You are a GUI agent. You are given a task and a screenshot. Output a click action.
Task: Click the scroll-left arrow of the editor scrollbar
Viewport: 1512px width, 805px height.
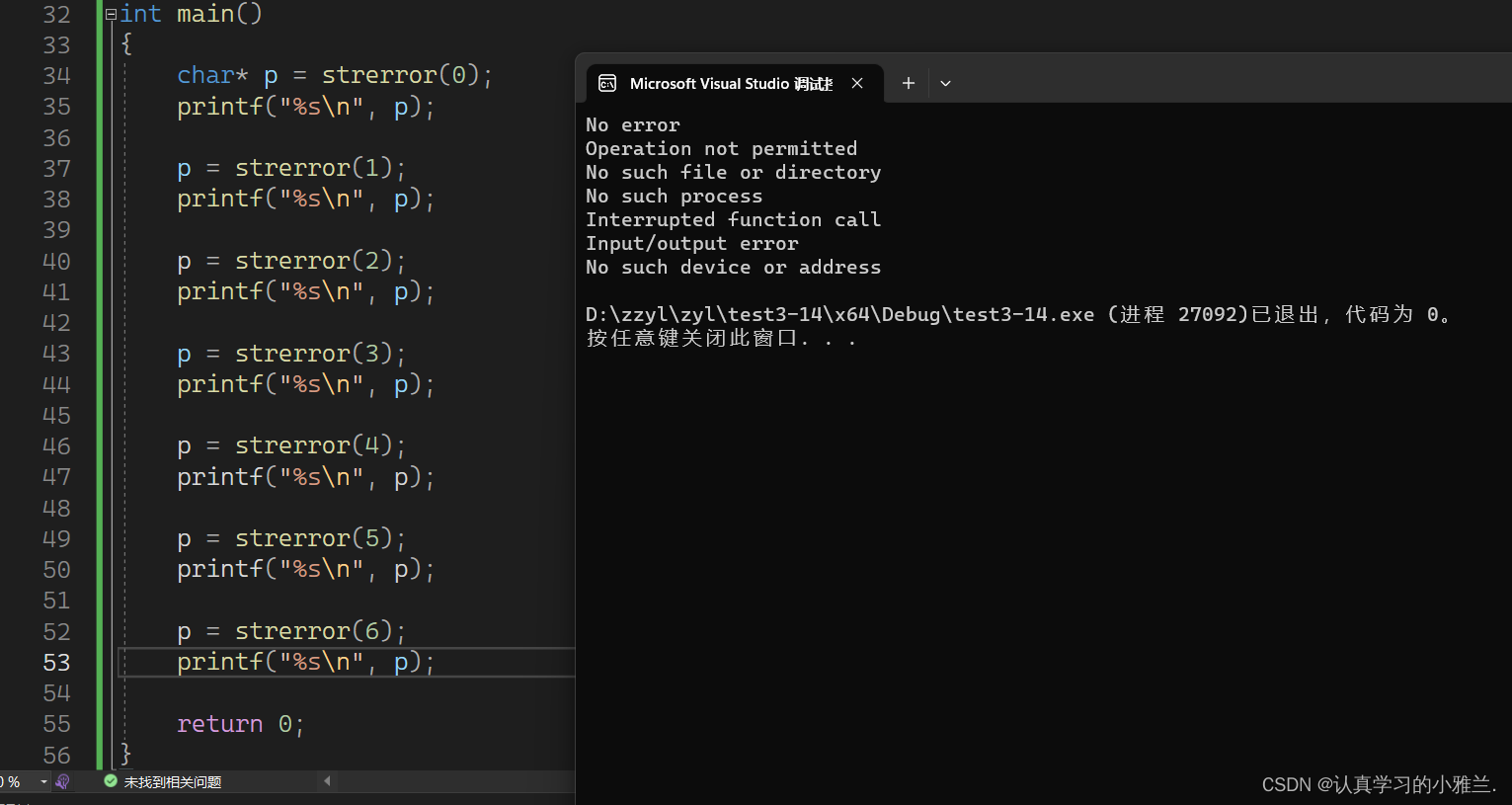(327, 781)
